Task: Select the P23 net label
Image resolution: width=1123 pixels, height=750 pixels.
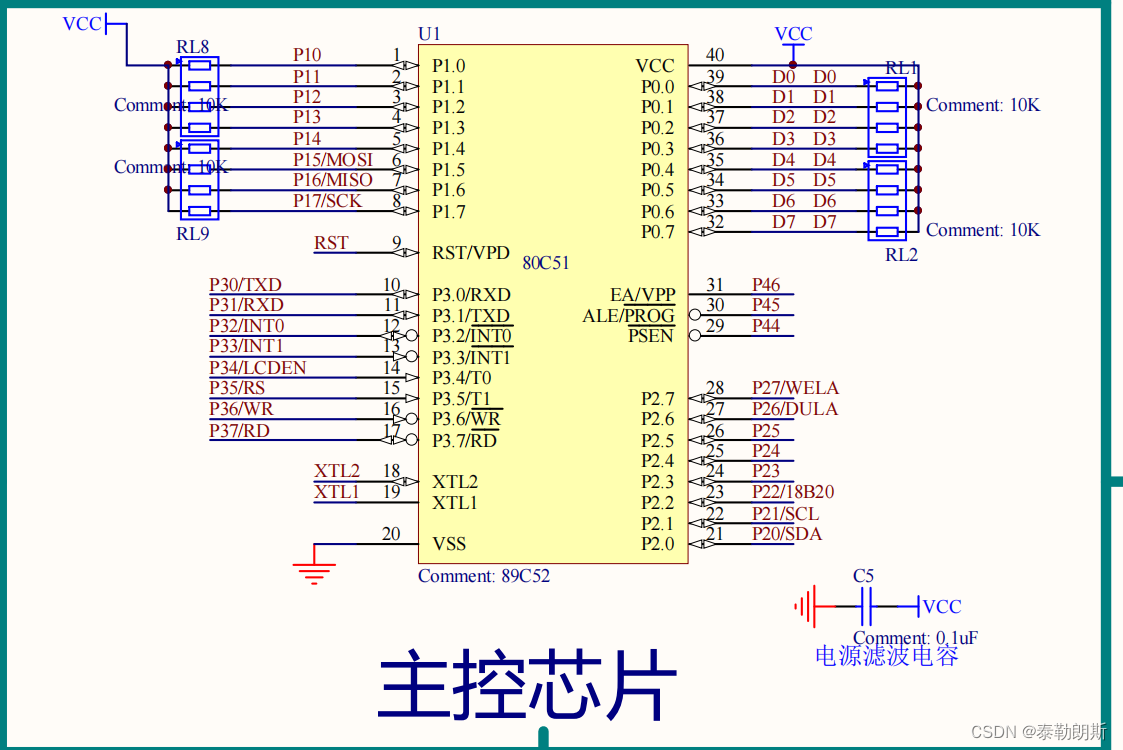Action: tap(766, 471)
